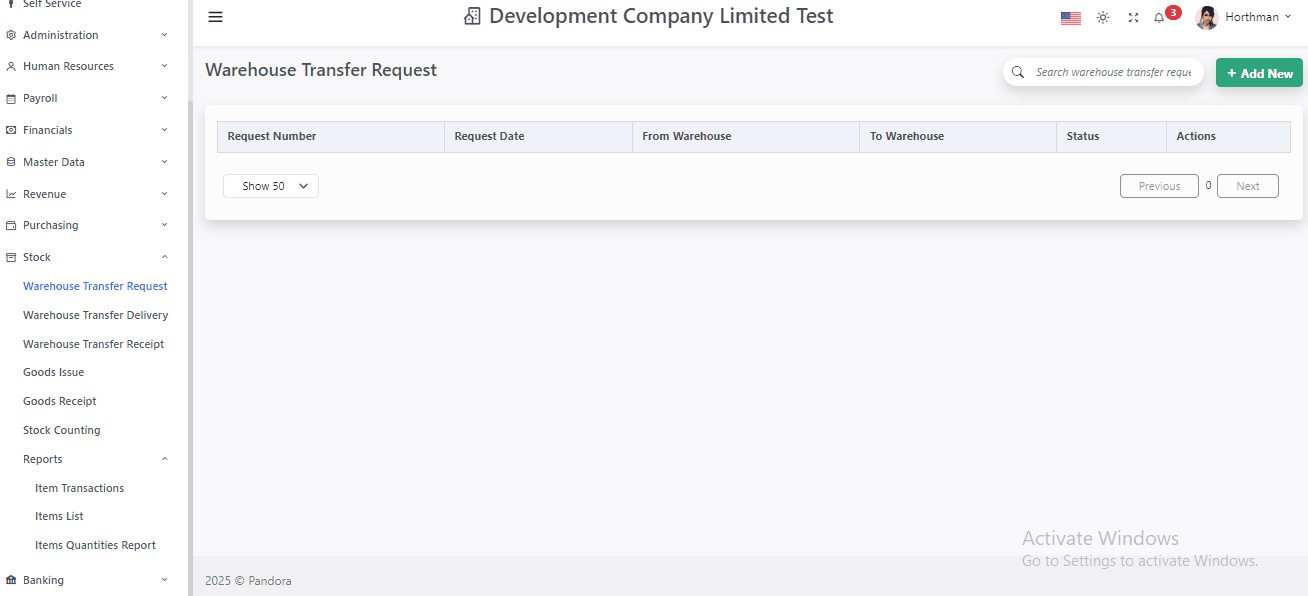Expand the Administration menu chevron
This screenshot has height=596, width=1308.
165,35
